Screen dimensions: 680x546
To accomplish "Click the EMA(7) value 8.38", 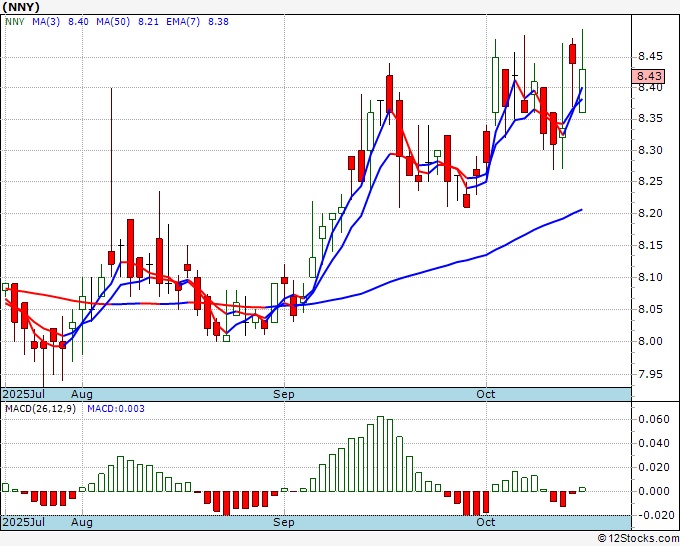I will click(219, 22).
